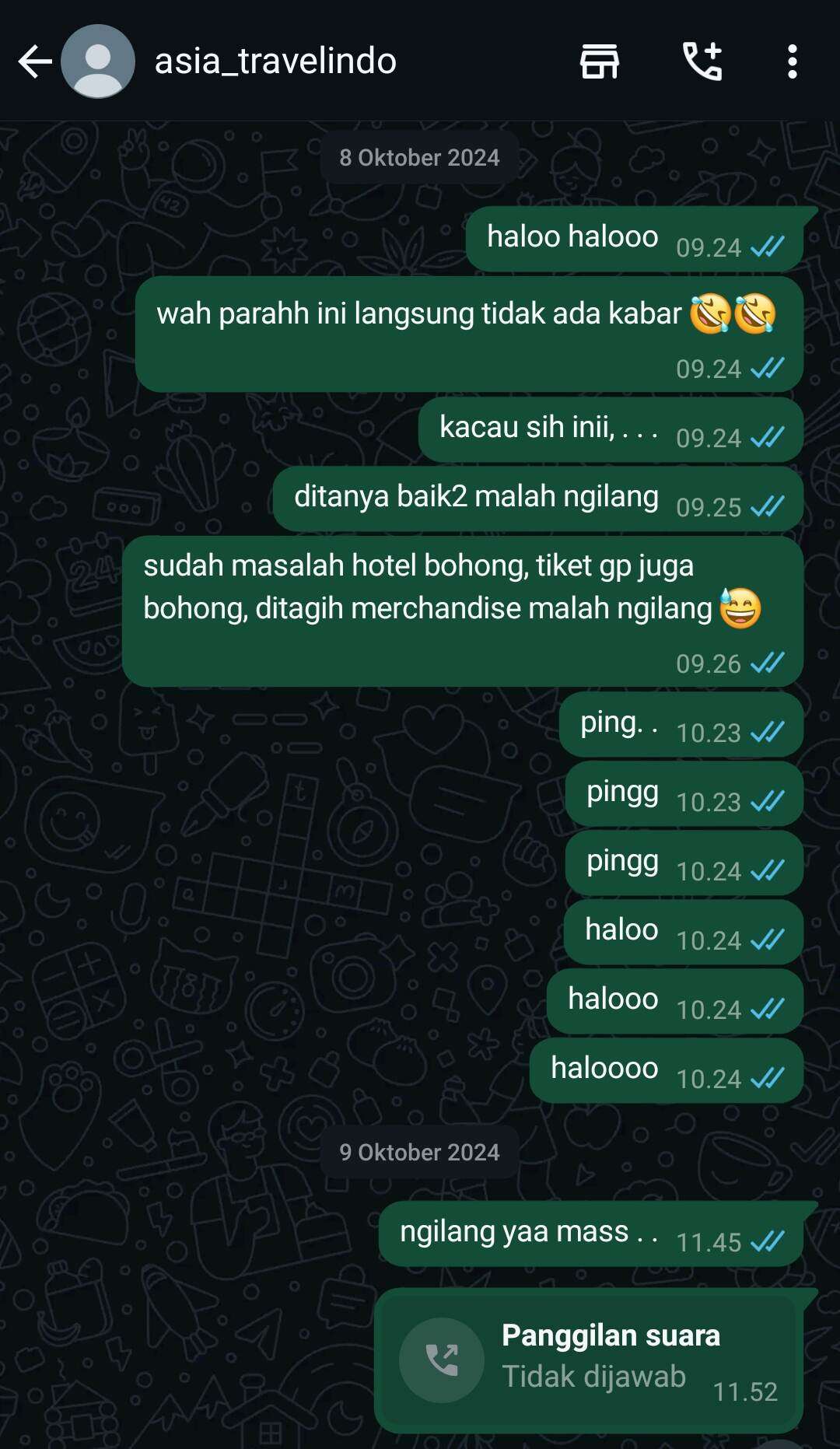Select the 'ngilang yaa mass' message
This screenshot has height=1449, width=840.
(591, 1234)
